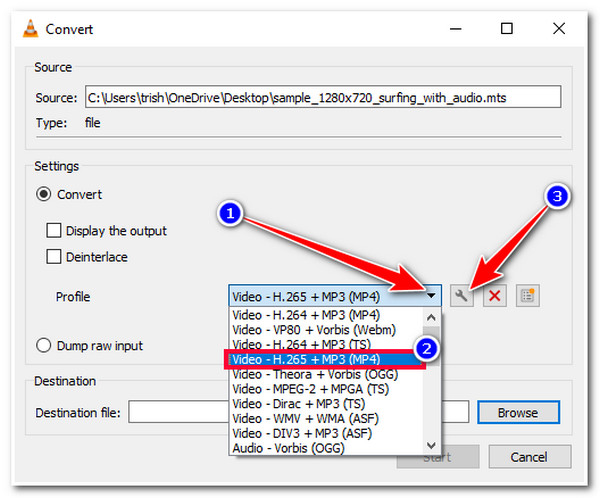Screen dimensions: 600x498
Task: Click the Browse button
Action: point(518,413)
